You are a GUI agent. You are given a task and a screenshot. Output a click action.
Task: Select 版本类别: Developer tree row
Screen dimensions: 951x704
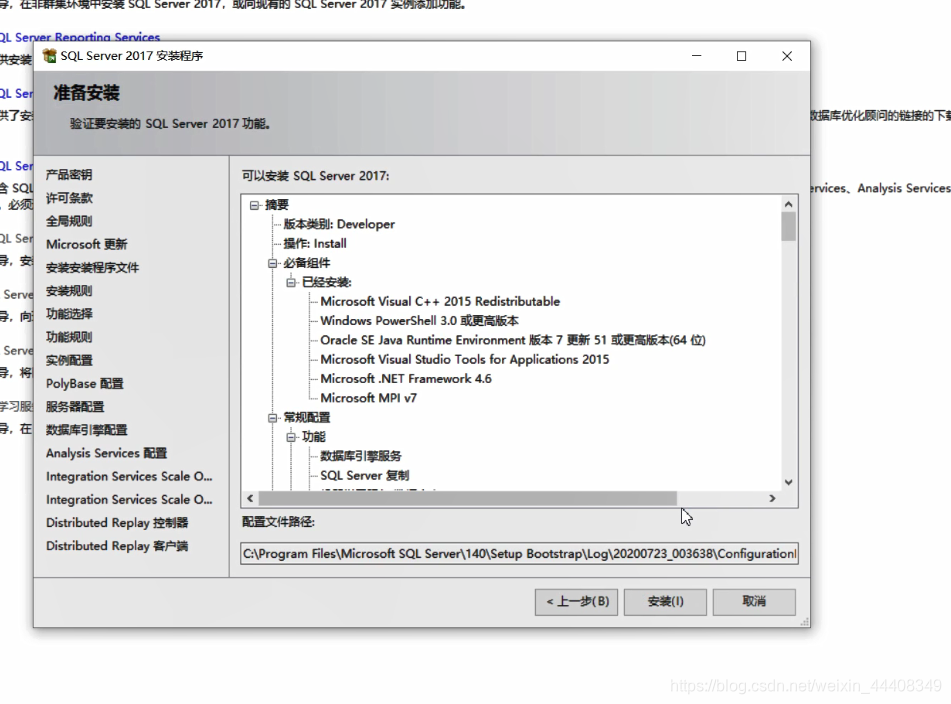pyautogui.click(x=339, y=224)
